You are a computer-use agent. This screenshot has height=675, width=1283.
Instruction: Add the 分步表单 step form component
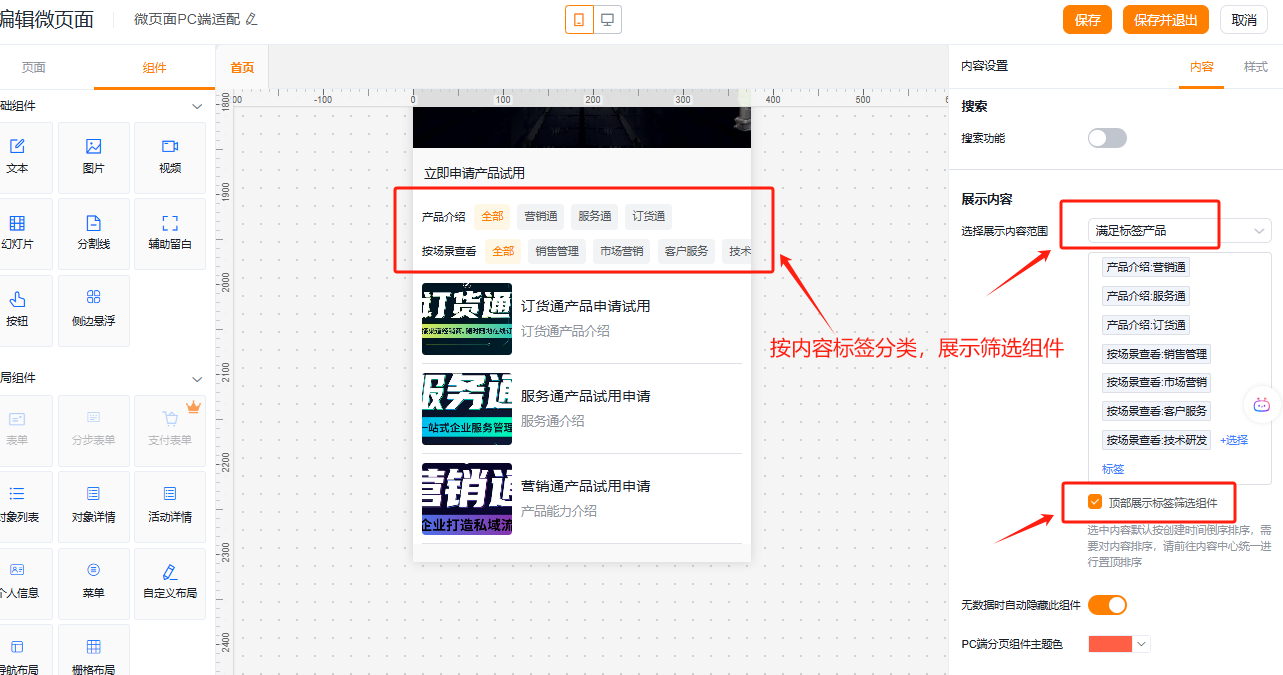click(94, 430)
